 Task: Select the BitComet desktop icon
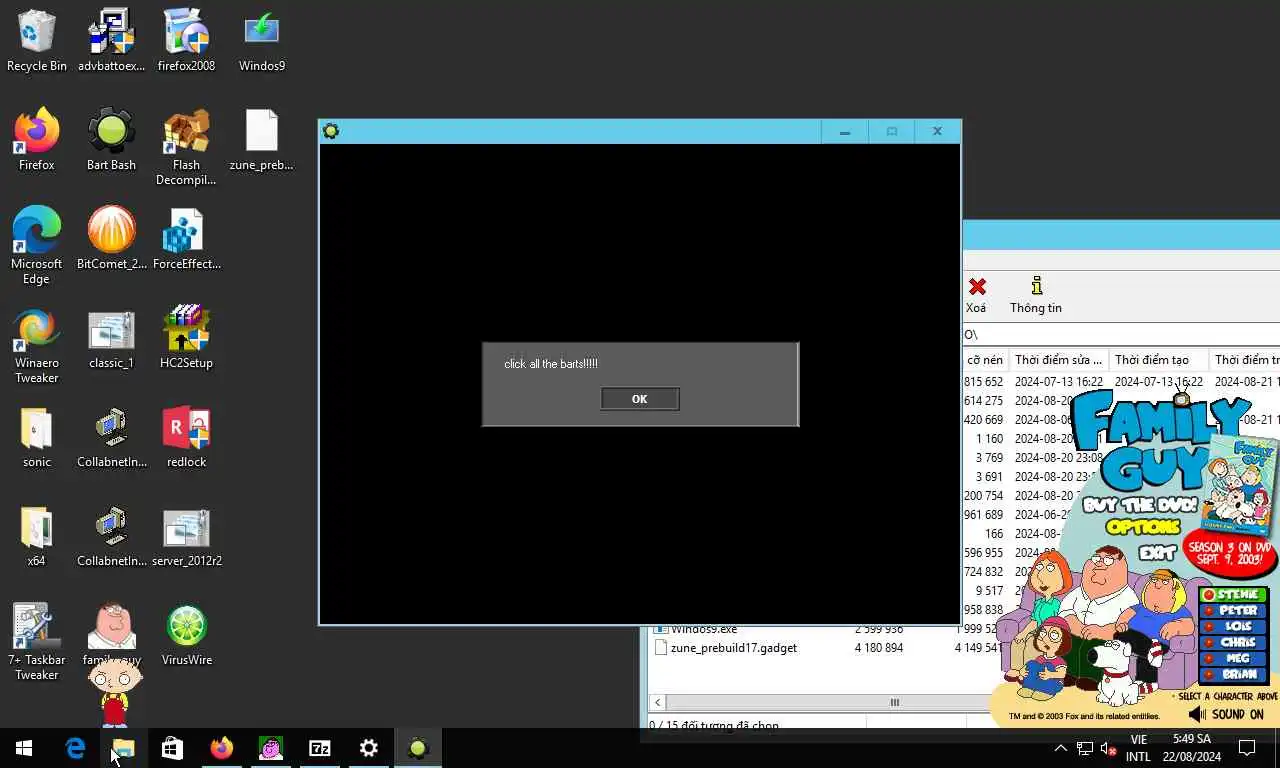click(x=111, y=239)
